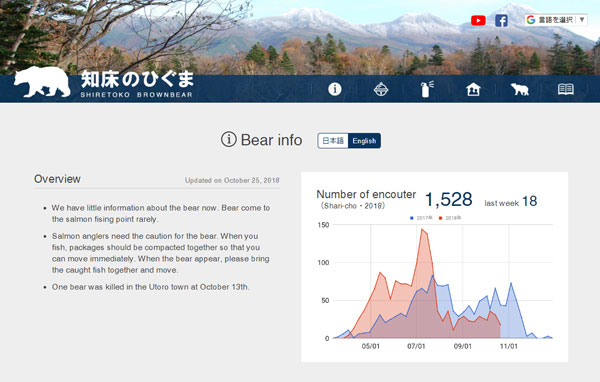
Task: Select the English language toggle
Action: coord(364,141)
